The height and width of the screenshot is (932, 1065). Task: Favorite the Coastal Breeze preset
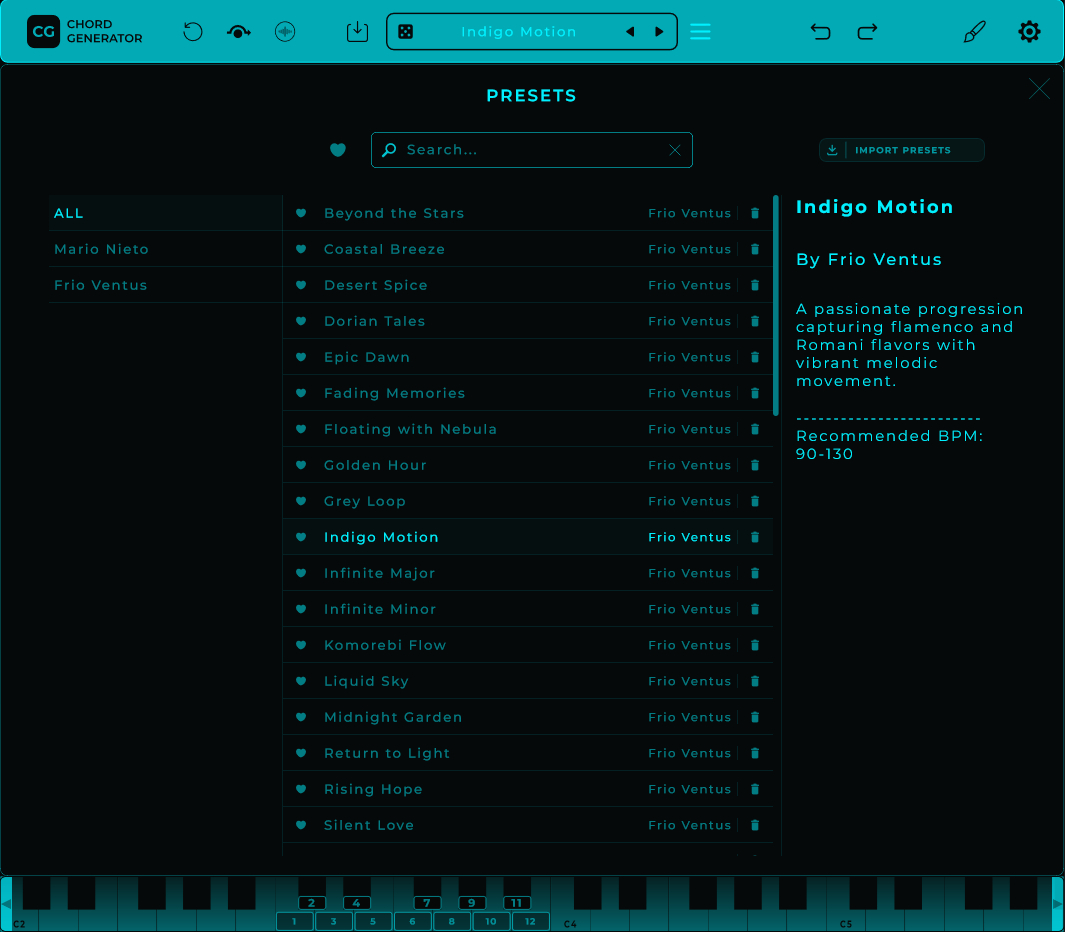[x=301, y=249]
